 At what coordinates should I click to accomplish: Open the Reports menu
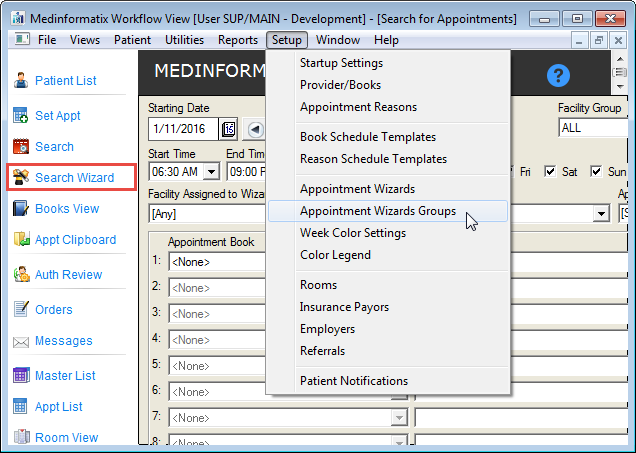[x=238, y=40]
